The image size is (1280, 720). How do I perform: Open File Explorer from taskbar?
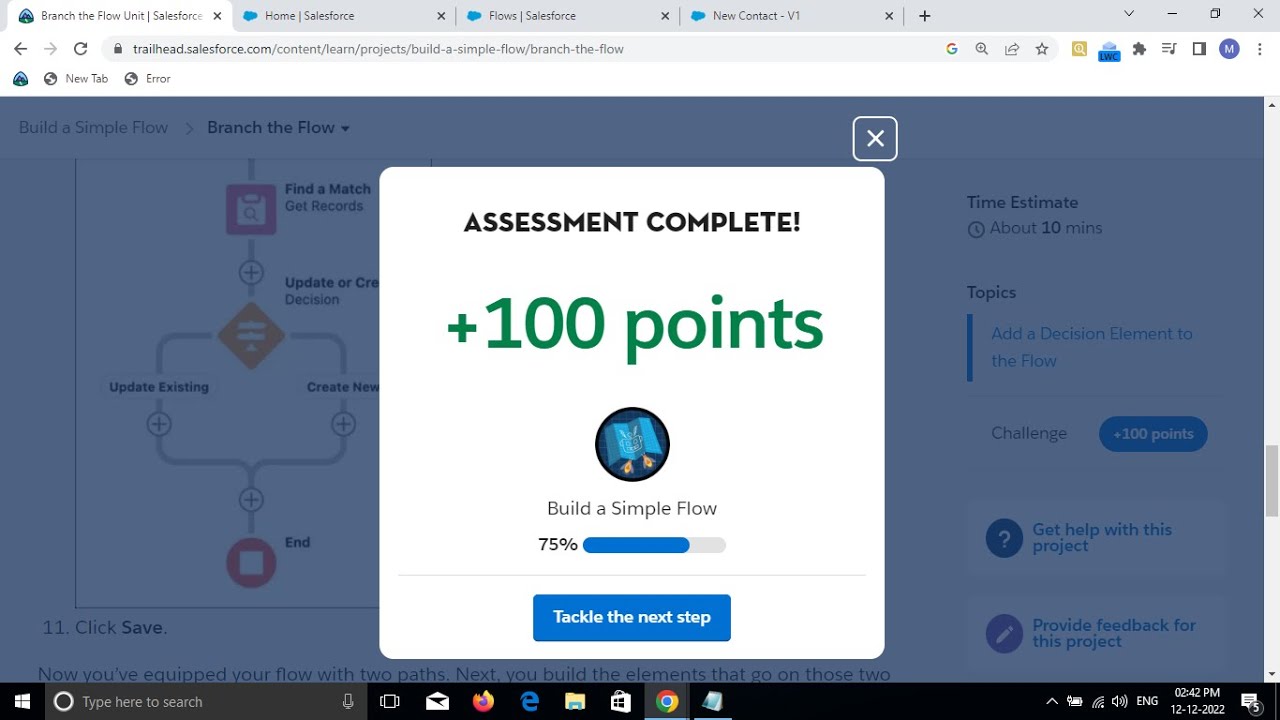coord(575,701)
